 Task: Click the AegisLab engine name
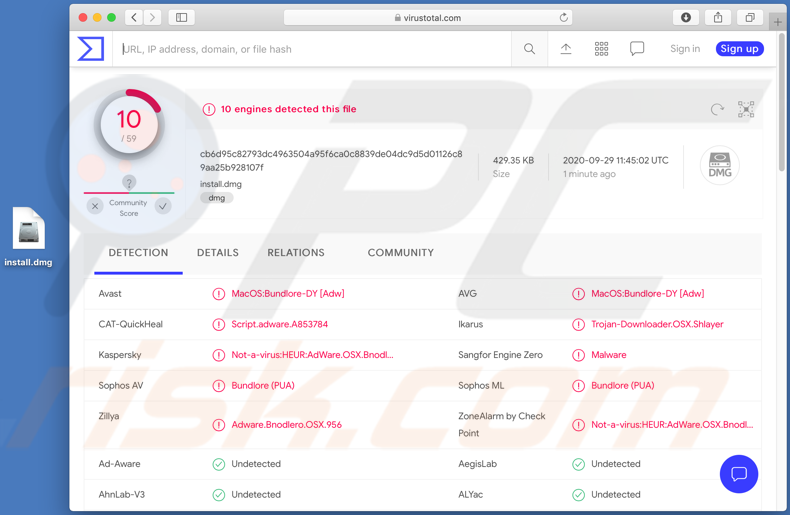(477, 464)
